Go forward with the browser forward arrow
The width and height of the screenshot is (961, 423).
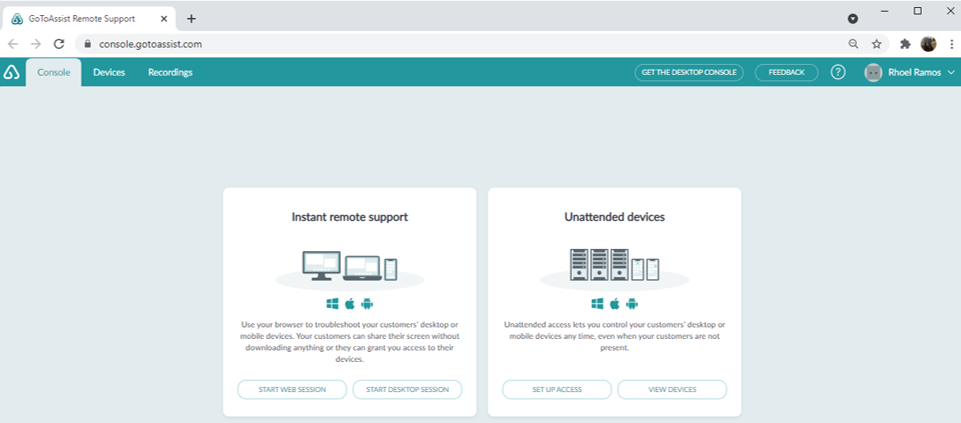(x=36, y=44)
